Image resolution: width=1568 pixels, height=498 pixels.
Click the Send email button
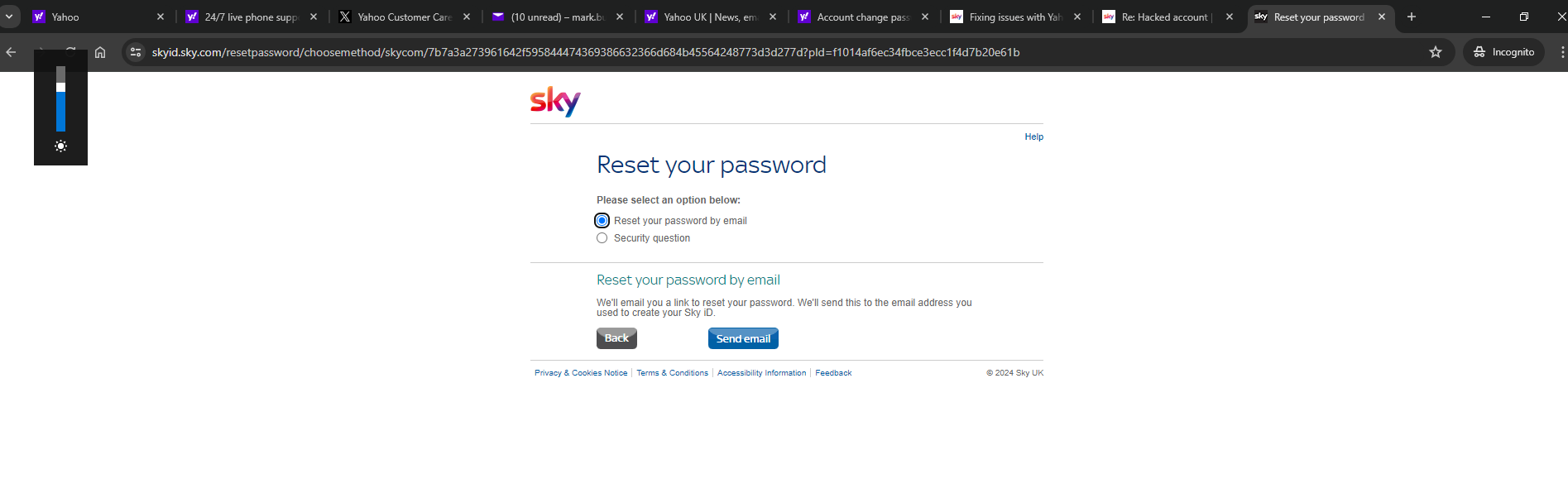pyautogui.click(x=742, y=338)
